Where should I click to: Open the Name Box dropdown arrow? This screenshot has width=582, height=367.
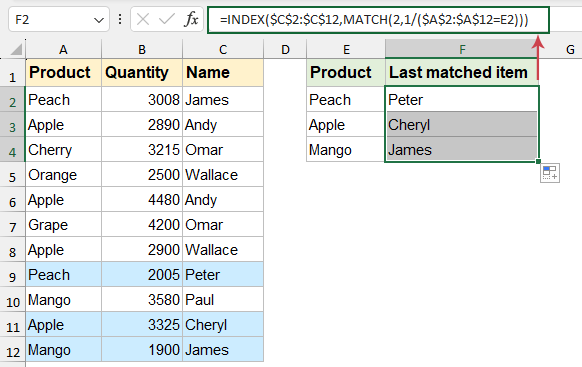99,20
